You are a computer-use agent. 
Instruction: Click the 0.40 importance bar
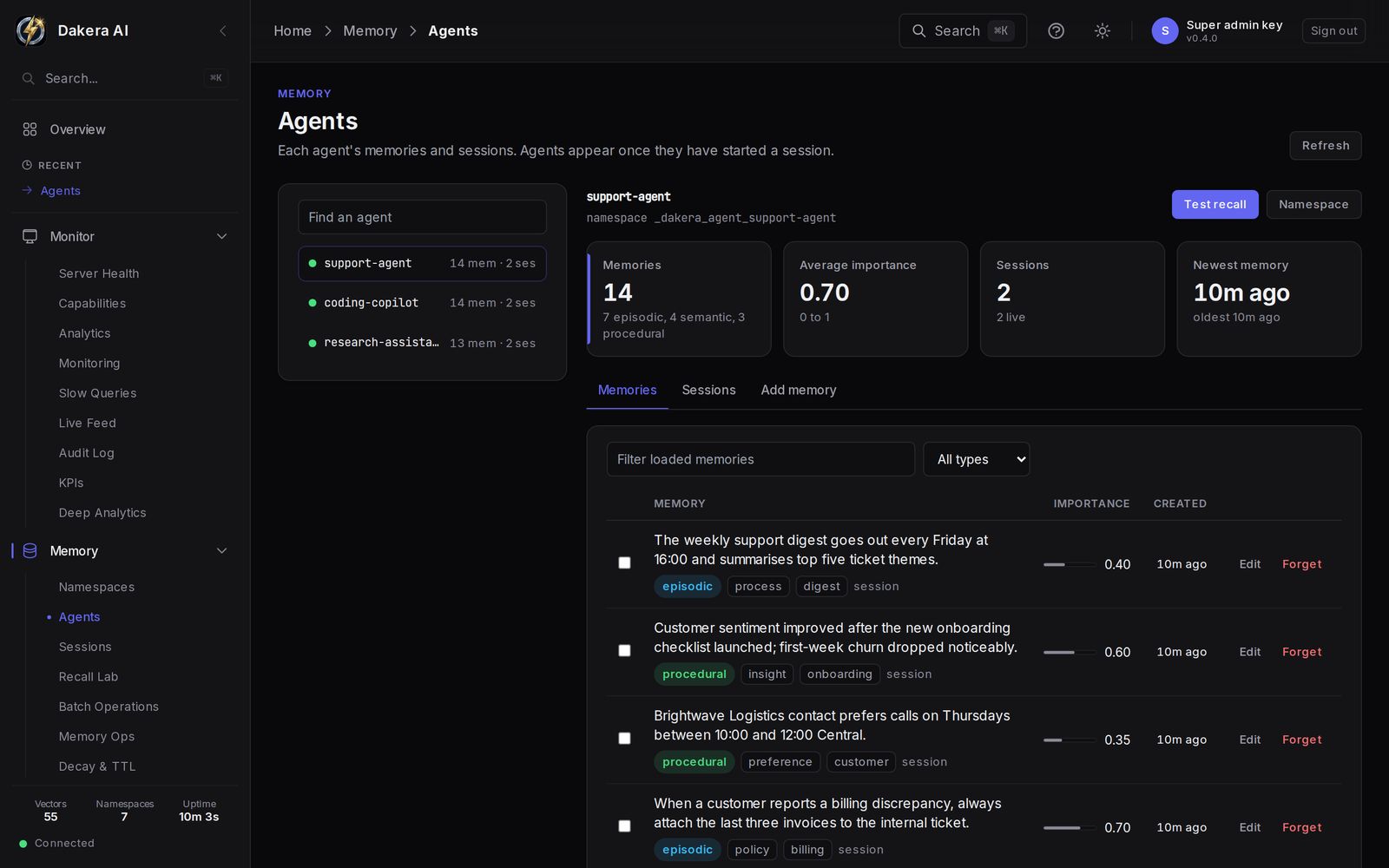coord(1069,564)
